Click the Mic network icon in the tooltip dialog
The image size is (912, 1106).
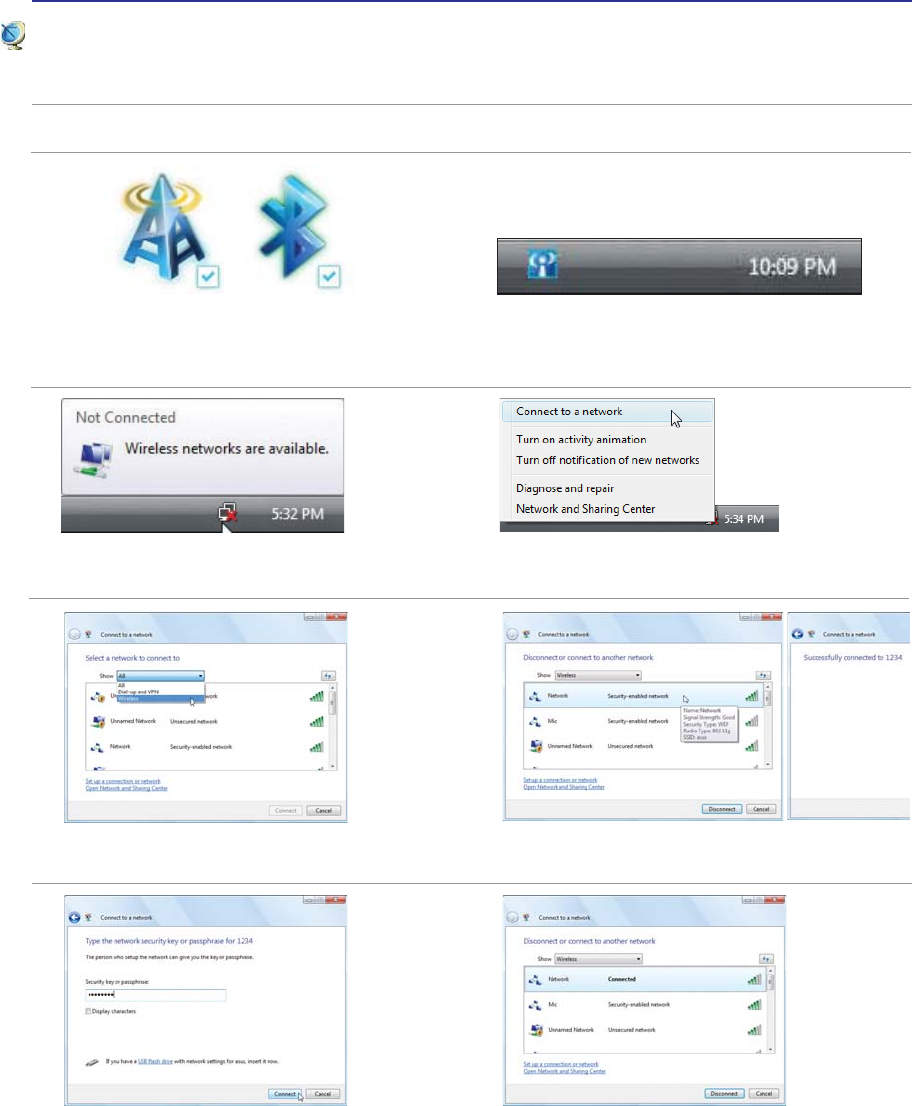pos(535,721)
